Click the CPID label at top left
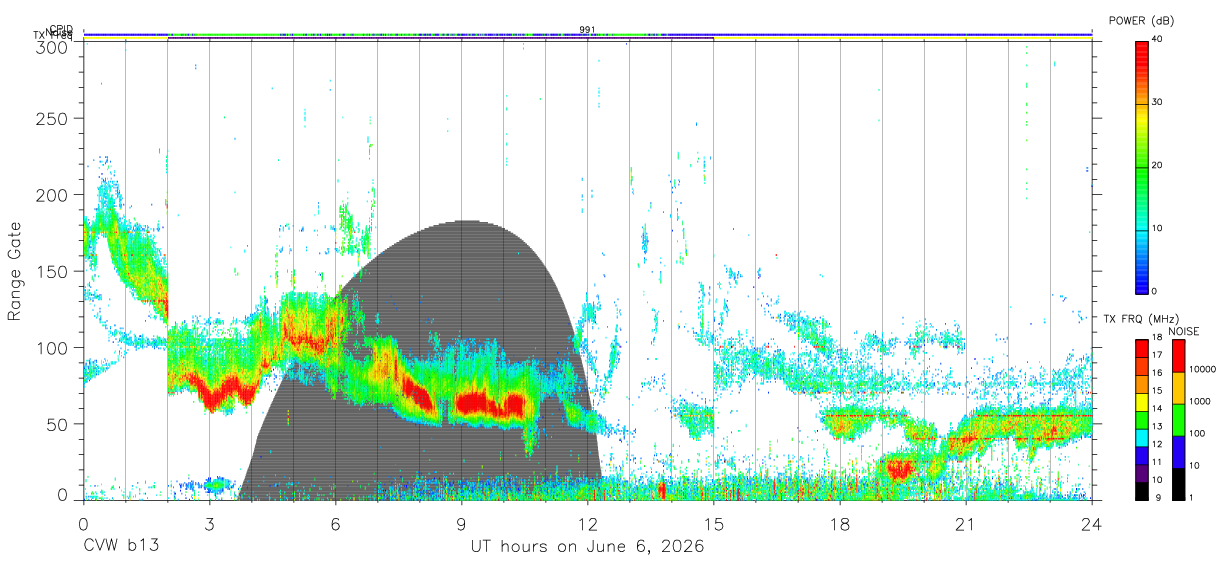This screenshot has height=567, width=1228. coord(61,30)
